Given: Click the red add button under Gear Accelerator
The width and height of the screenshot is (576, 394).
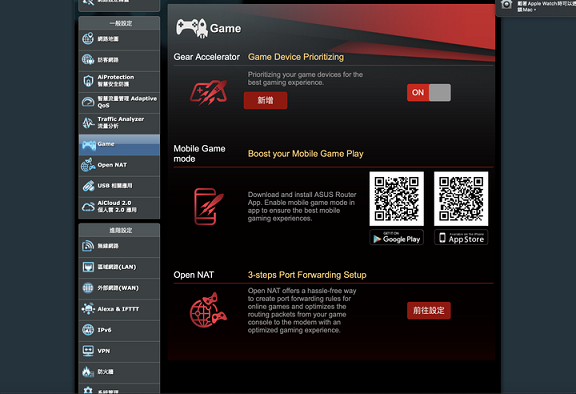Looking at the screenshot, I should pyautogui.click(x=265, y=101).
